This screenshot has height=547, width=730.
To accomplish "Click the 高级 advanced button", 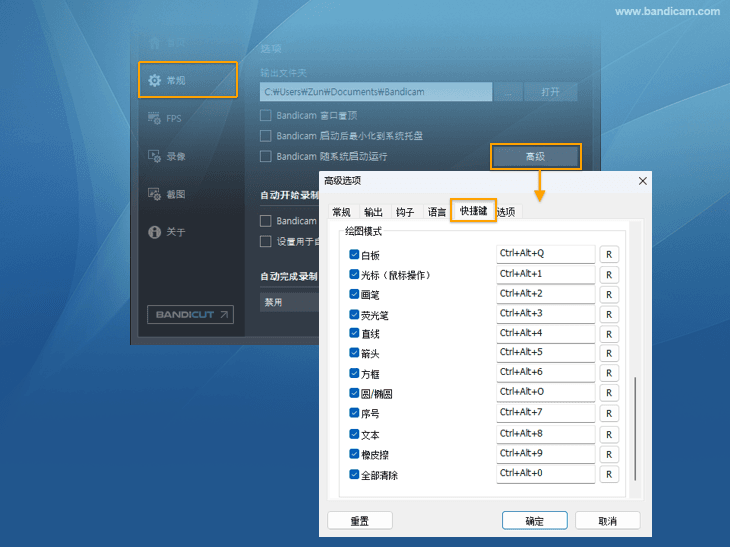I will 535,156.
